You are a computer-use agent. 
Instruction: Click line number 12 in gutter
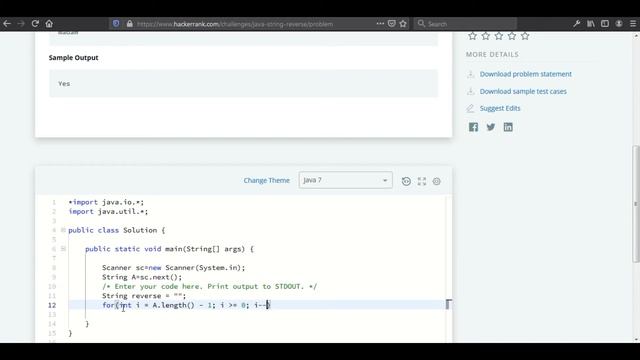click(x=52, y=305)
